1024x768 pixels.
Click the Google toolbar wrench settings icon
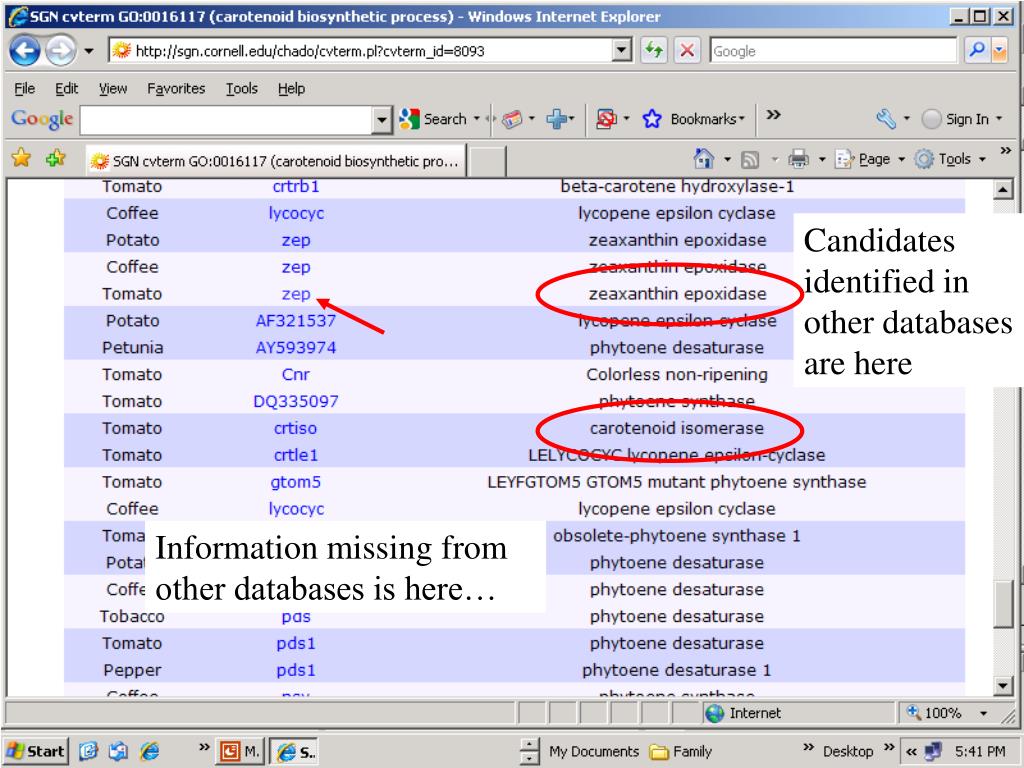[886, 119]
